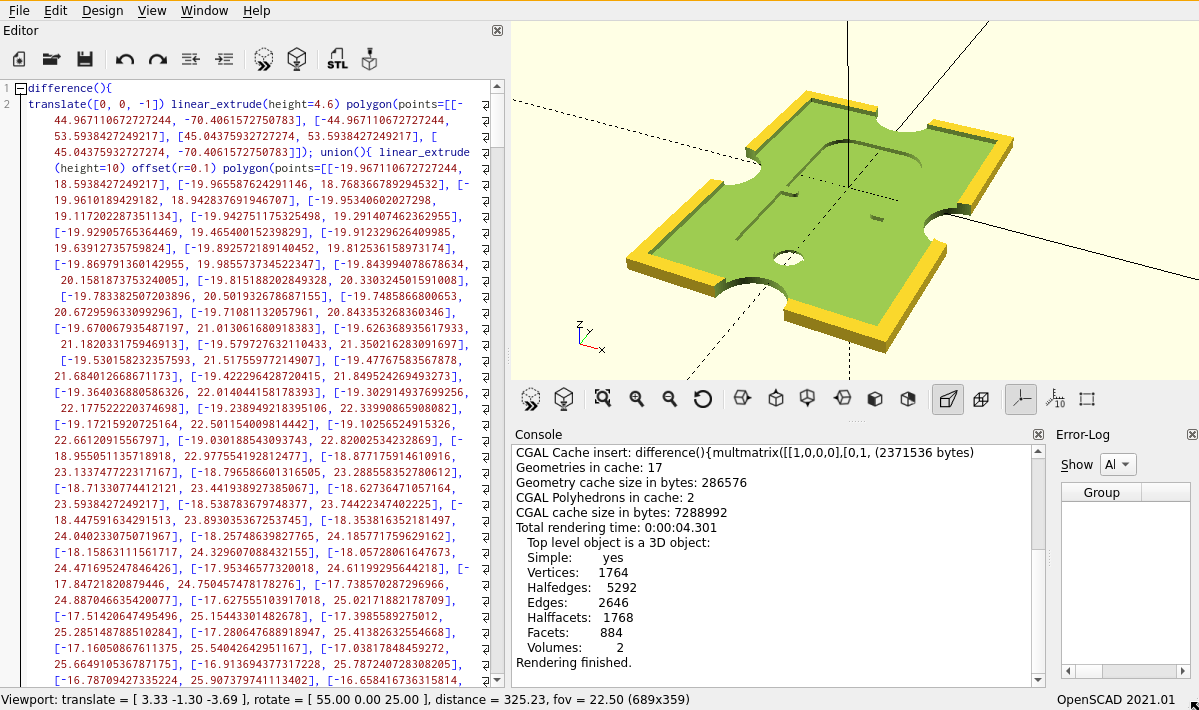The image size is (1199, 710).
Task: Open the Error-Log Show filter dropdown
Action: coord(1118,464)
